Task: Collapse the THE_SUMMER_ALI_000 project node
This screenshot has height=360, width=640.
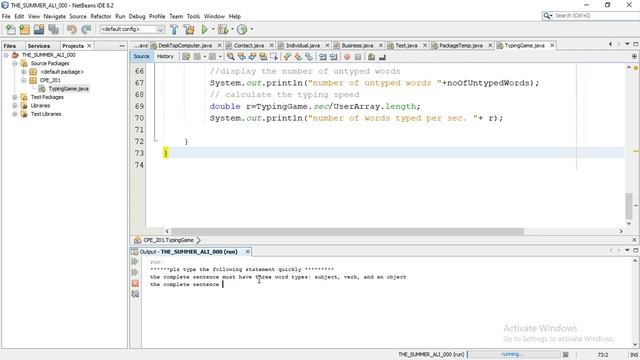Action: click(6, 55)
